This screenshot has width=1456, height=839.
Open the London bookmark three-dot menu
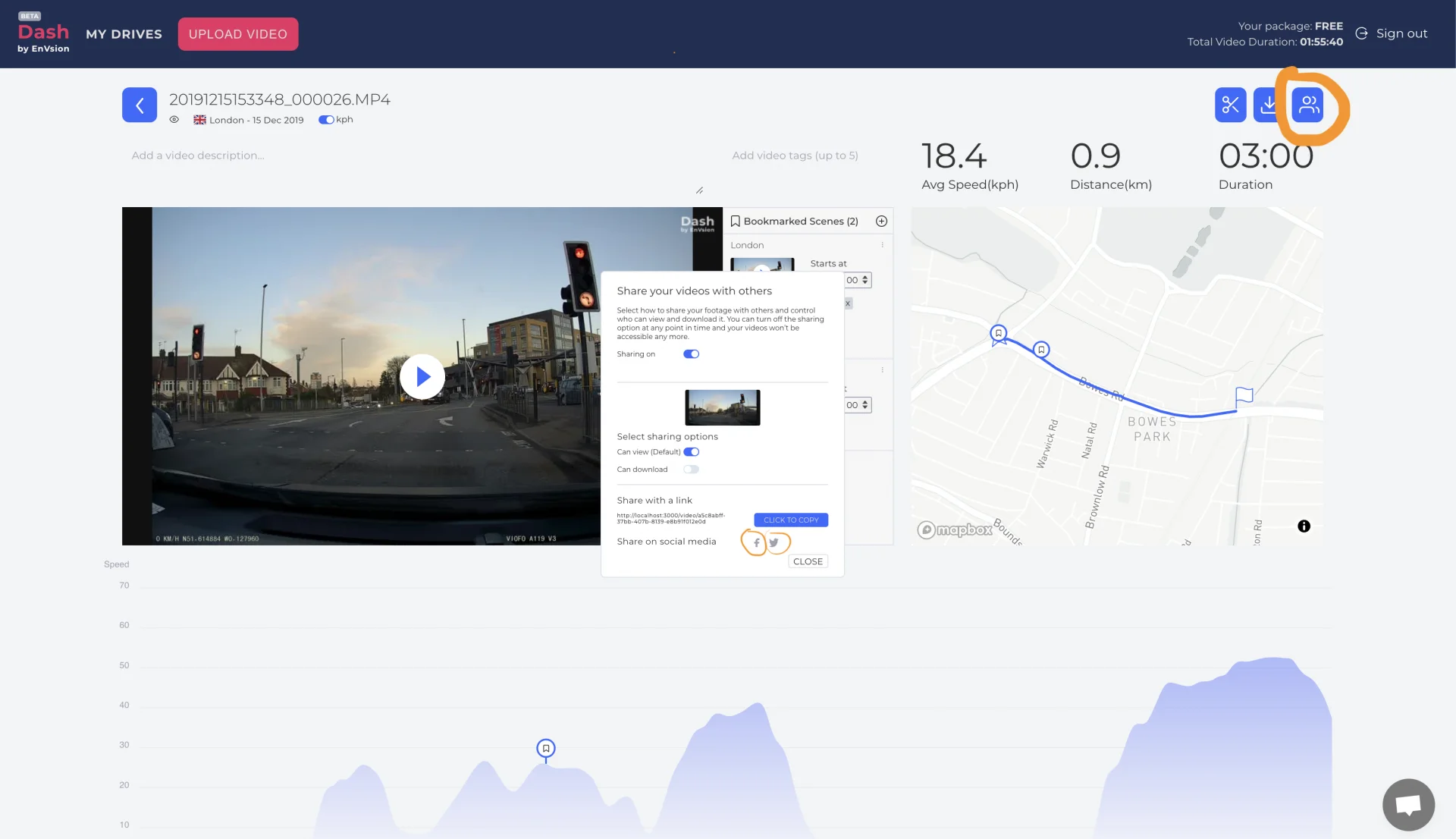coord(883,245)
